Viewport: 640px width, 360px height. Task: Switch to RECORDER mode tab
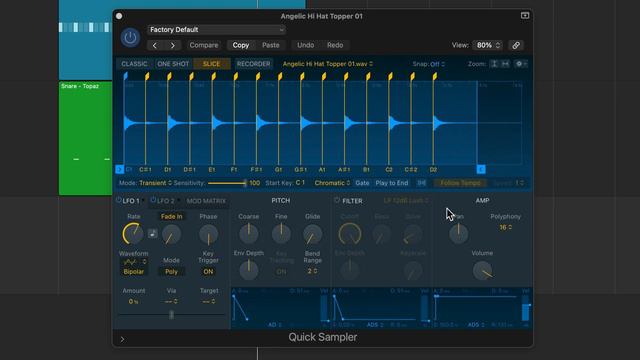pos(253,64)
